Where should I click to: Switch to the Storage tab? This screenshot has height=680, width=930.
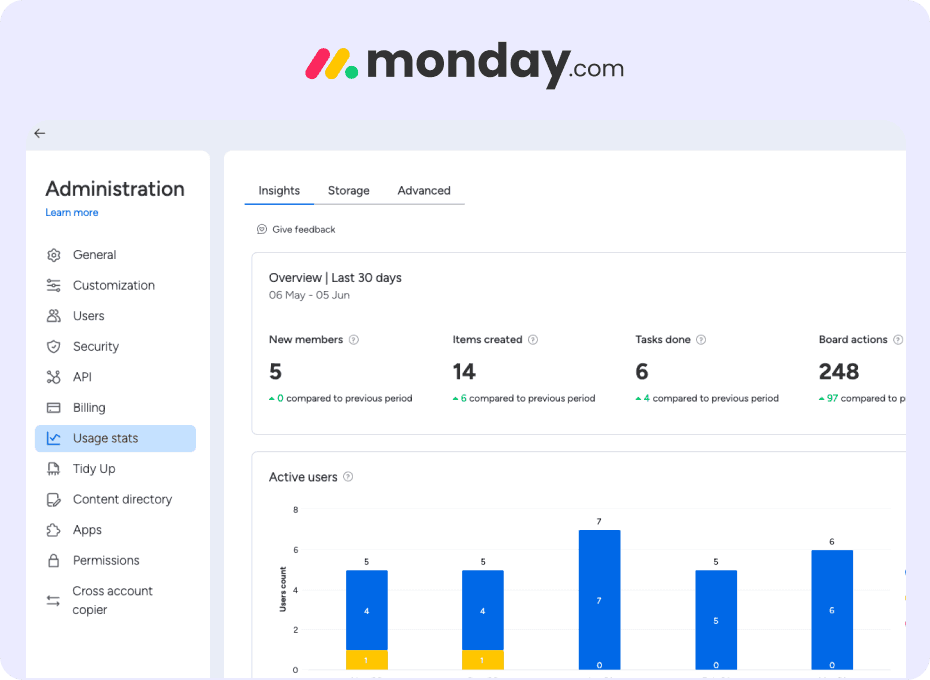[349, 190]
